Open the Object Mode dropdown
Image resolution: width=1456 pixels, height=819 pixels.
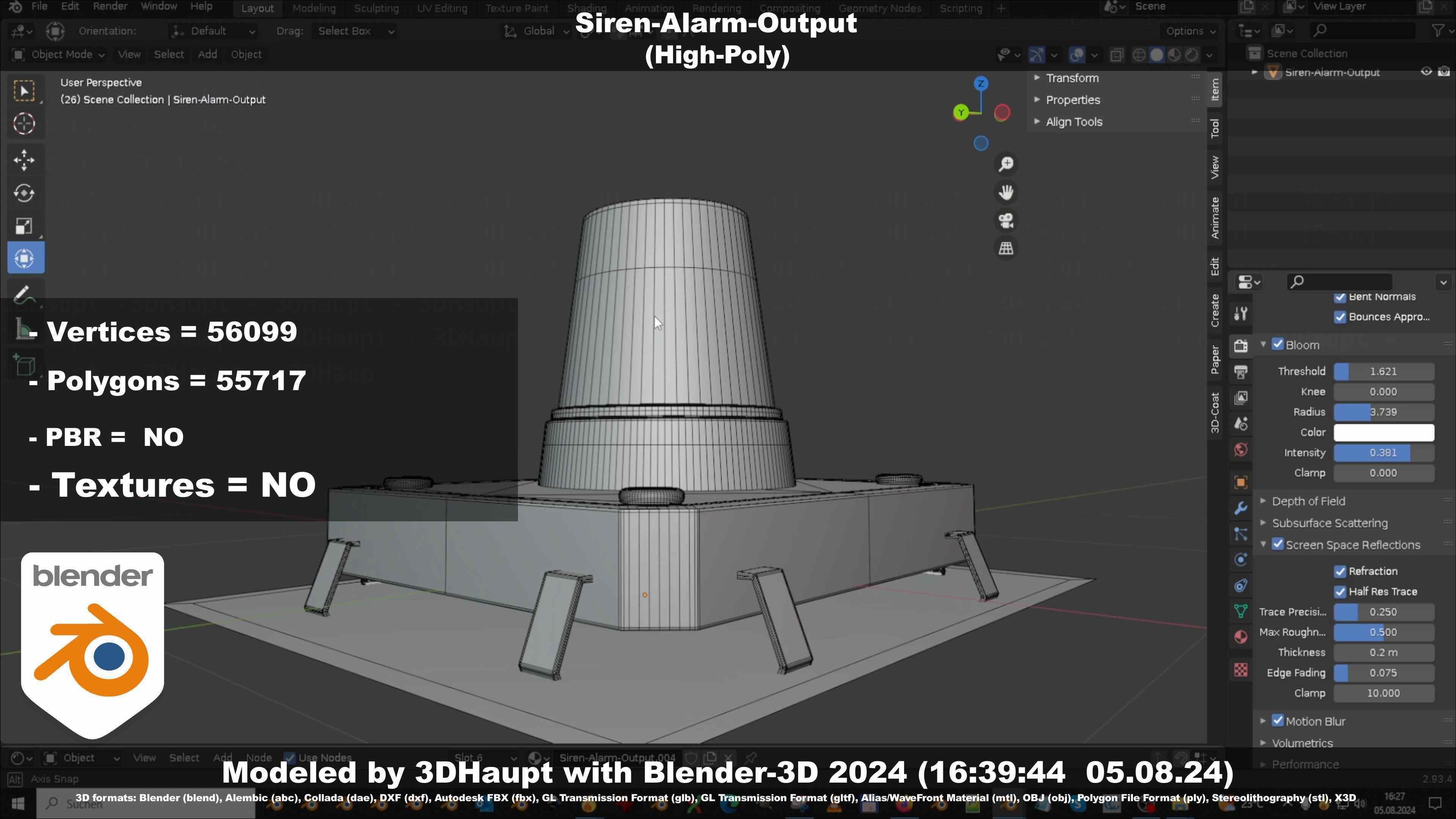pos(59,54)
